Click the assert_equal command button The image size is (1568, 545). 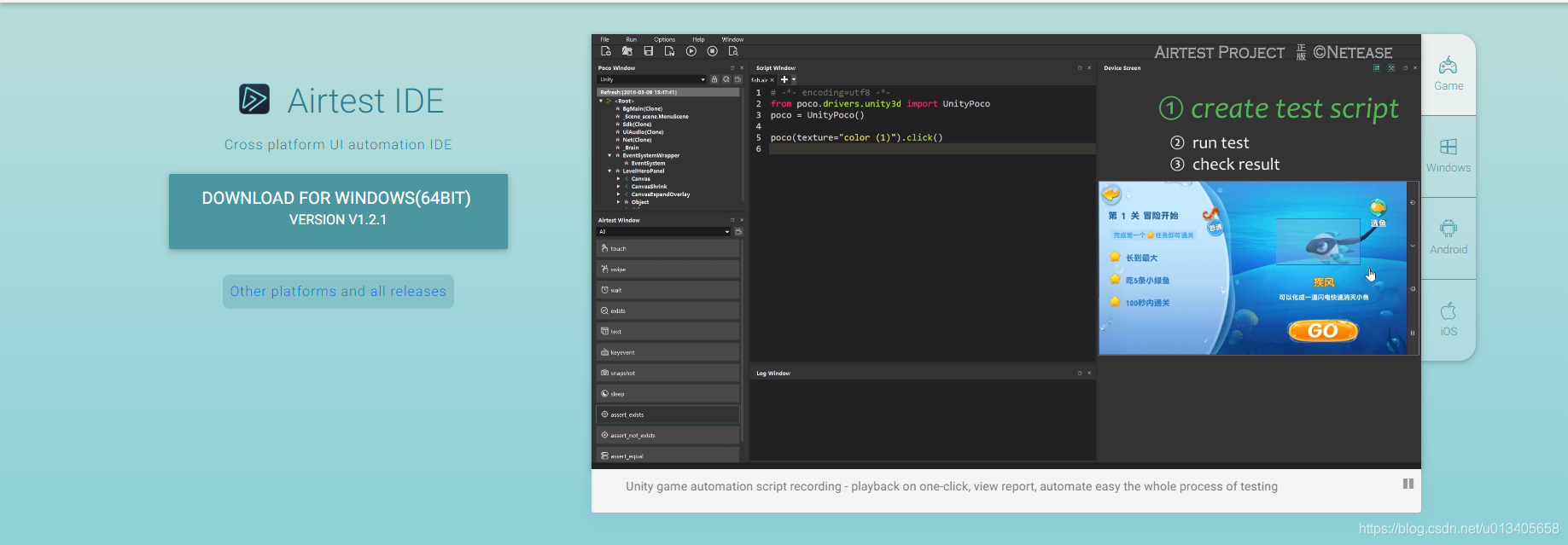pyautogui.click(x=668, y=455)
